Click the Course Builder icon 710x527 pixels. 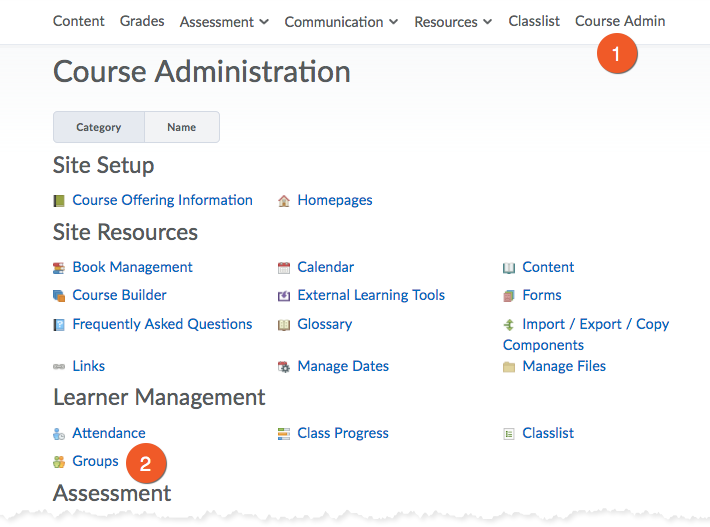tap(59, 296)
